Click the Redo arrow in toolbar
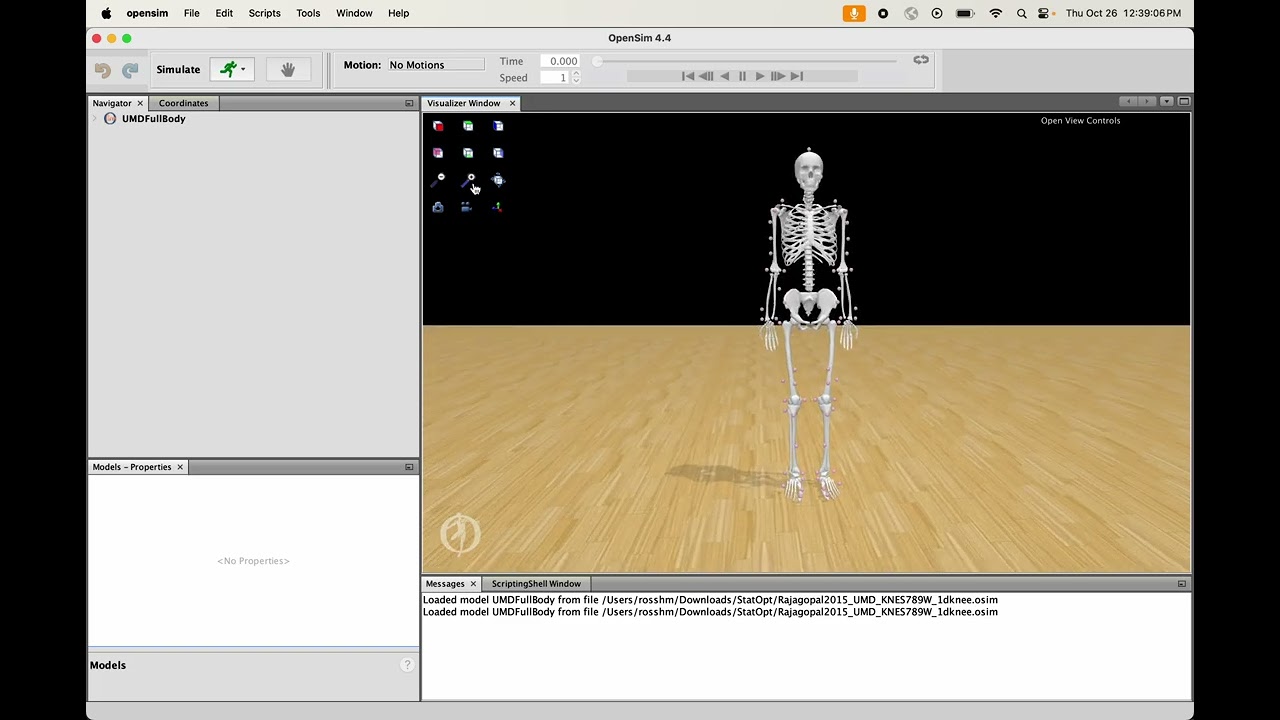1280x720 pixels. coord(130,70)
